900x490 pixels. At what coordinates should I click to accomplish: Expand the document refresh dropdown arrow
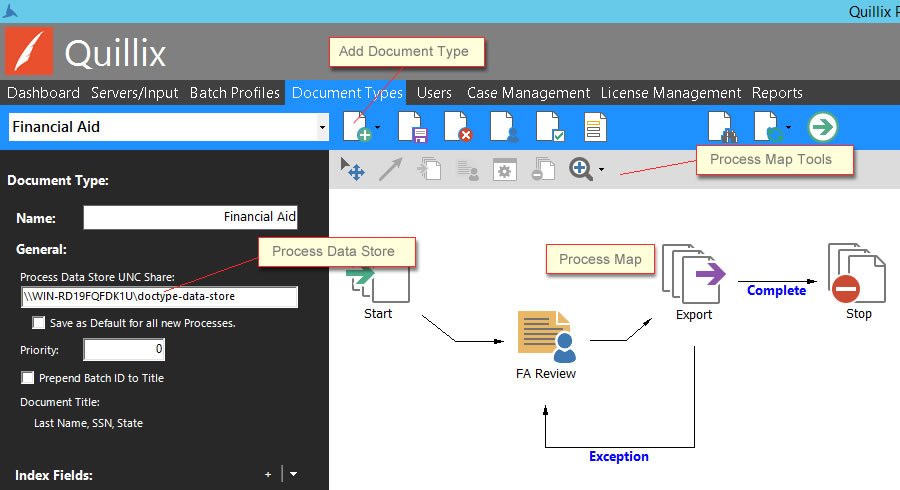(x=788, y=127)
